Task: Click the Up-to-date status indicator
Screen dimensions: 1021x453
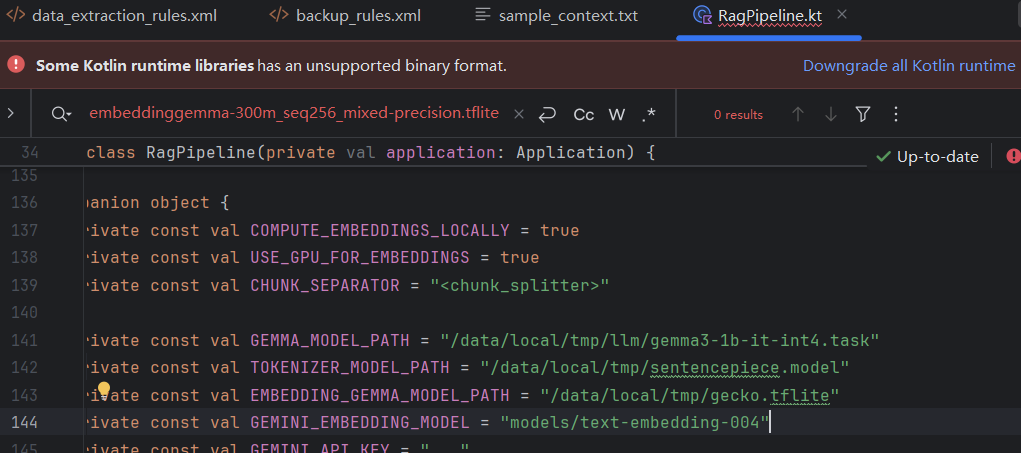Action: (x=927, y=156)
